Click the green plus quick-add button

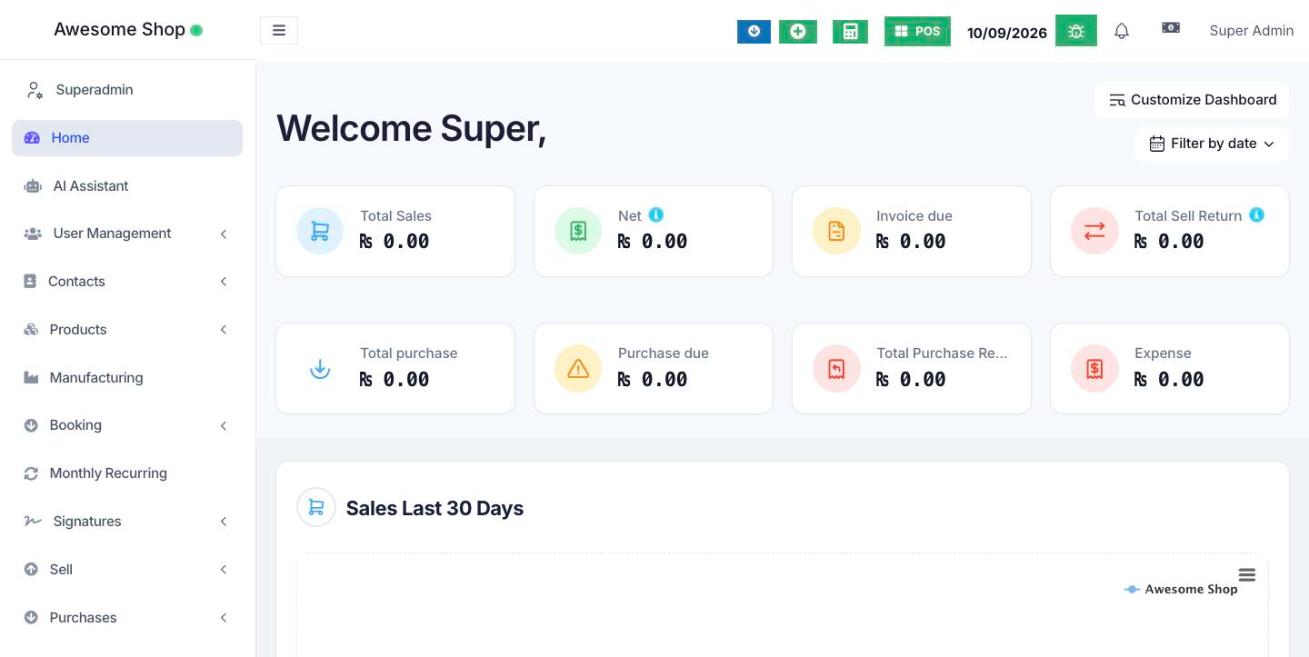click(x=798, y=31)
